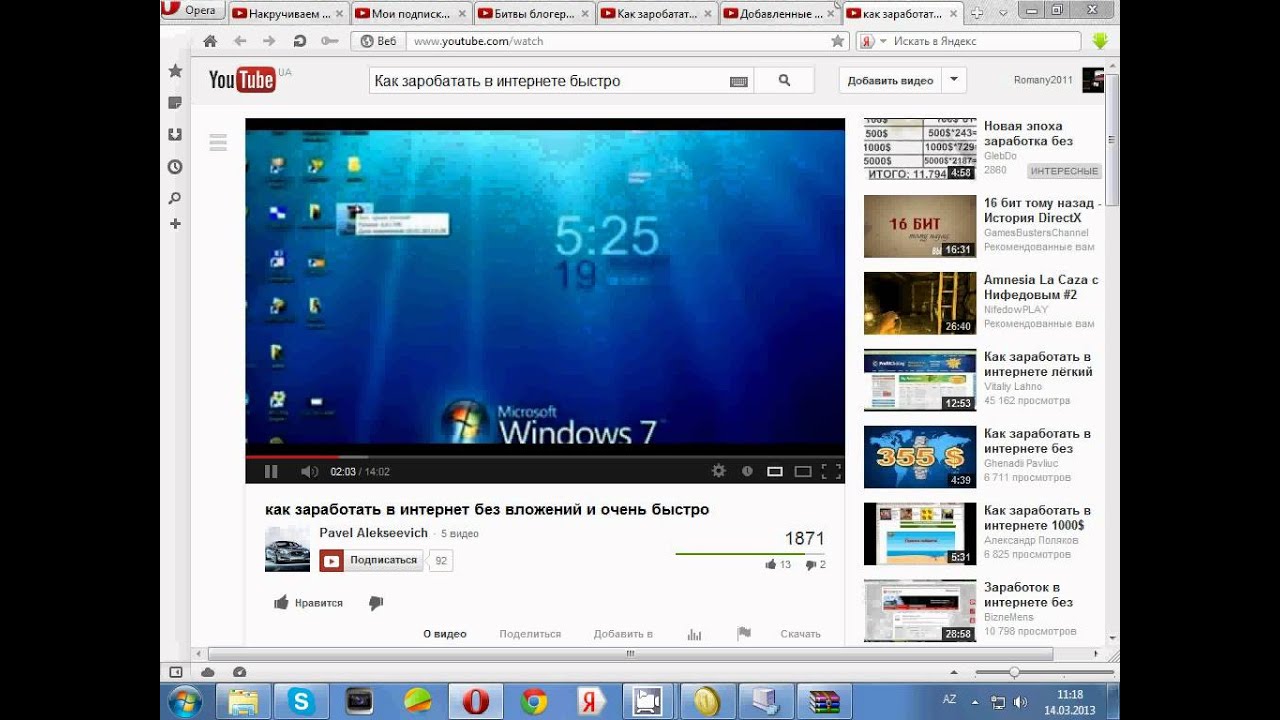Open the Bookmarks panel in Opera sidebar
The image size is (1280, 720).
175,71
